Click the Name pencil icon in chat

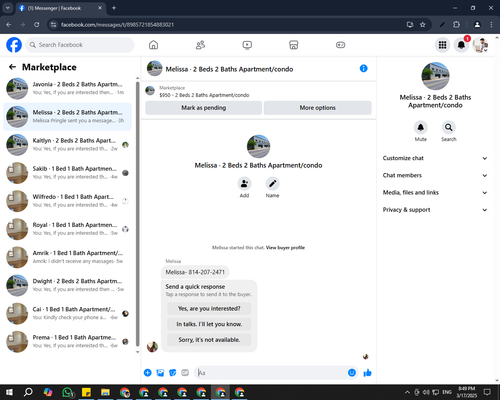(x=272, y=183)
